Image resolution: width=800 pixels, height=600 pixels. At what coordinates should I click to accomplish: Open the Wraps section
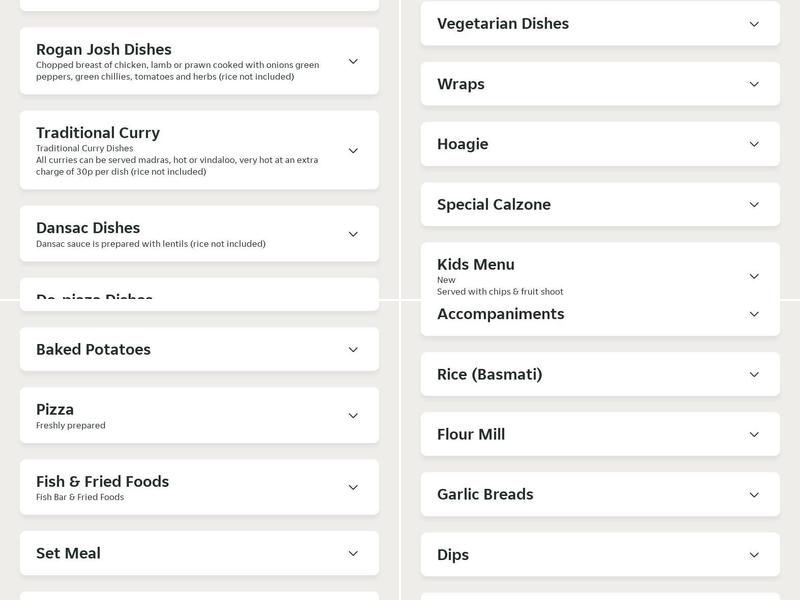point(598,84)
